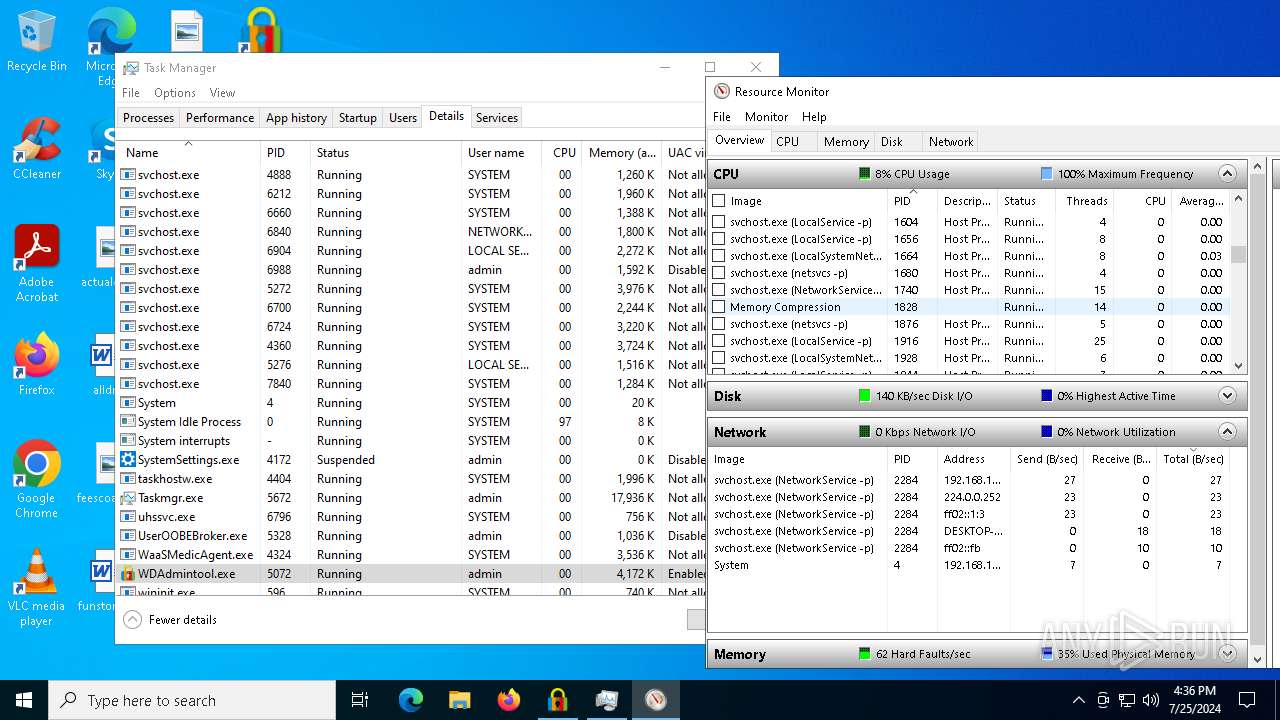Select the WaaSMedicAgent.exe process row
Viewport: 1280px width, 720px height.
tap(411, 555)
